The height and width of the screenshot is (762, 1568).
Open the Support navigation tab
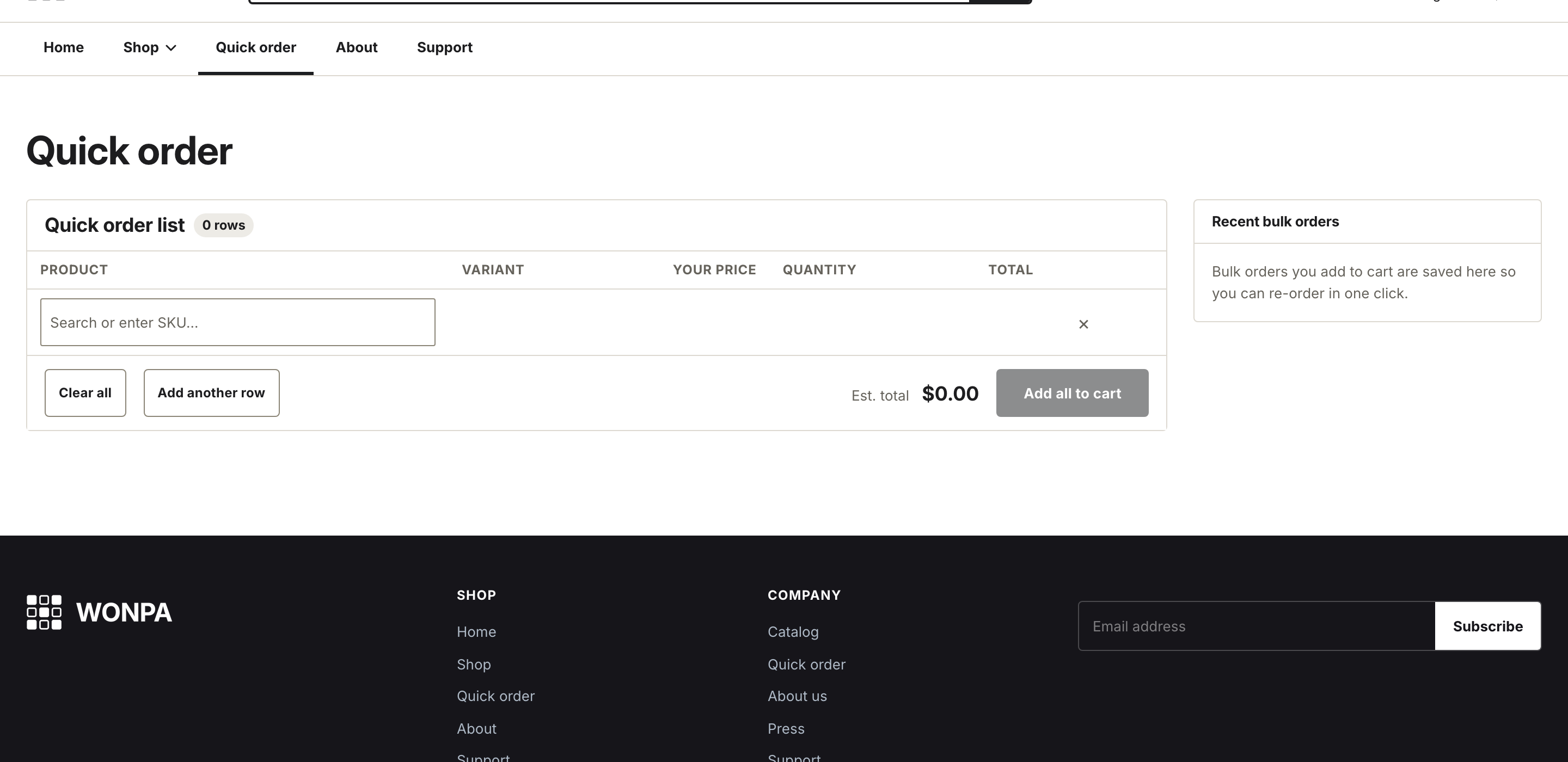(444, 47)
